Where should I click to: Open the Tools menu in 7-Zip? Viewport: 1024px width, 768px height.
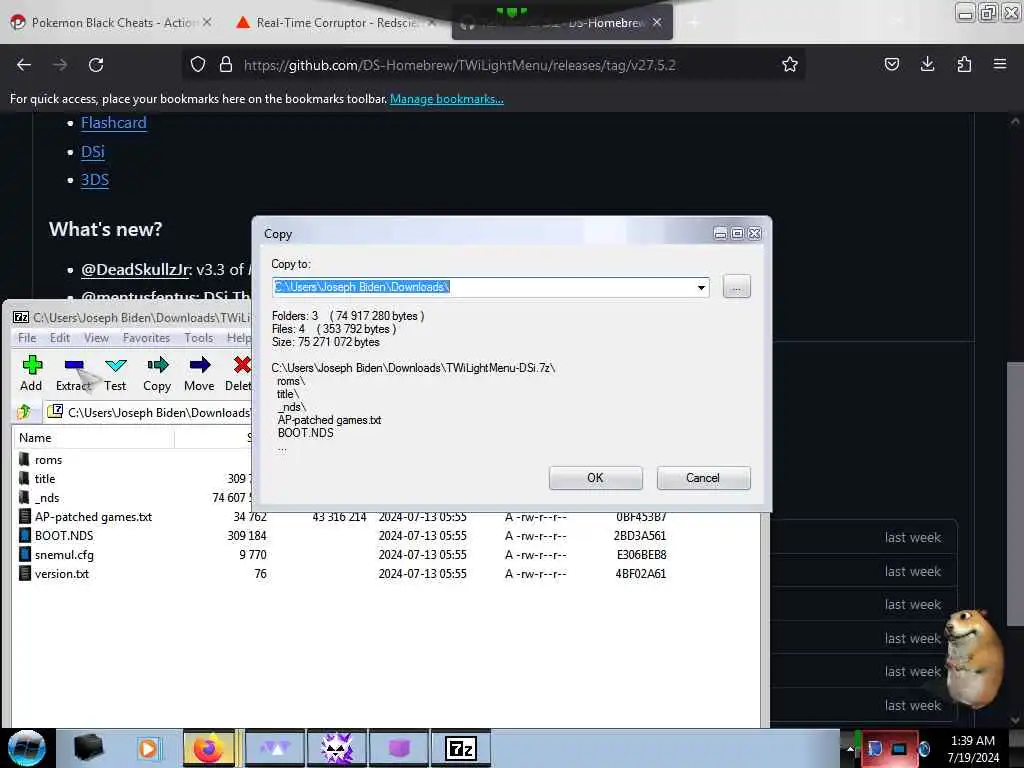point(199,338)
